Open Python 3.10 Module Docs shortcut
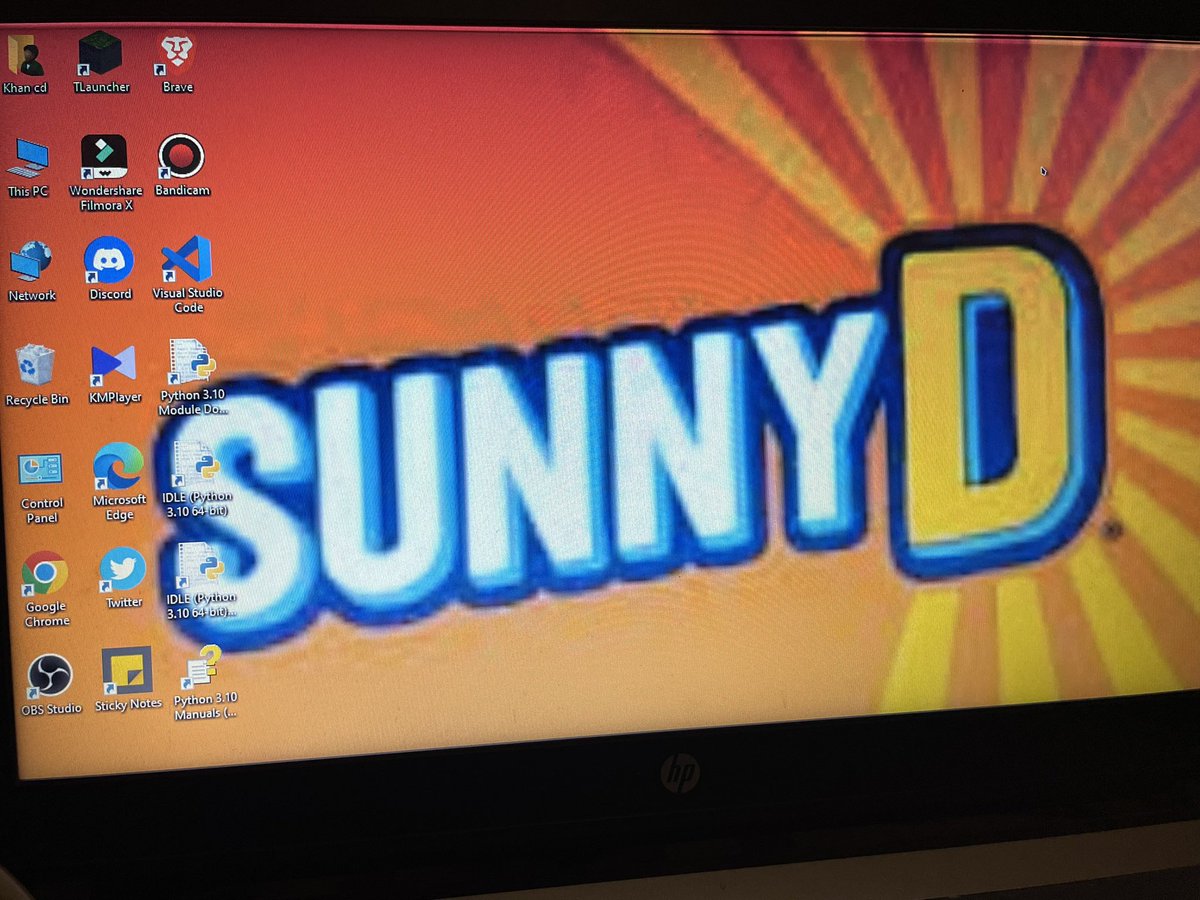The height and width of the screenshot is (900, 1200). pos(193,364)
